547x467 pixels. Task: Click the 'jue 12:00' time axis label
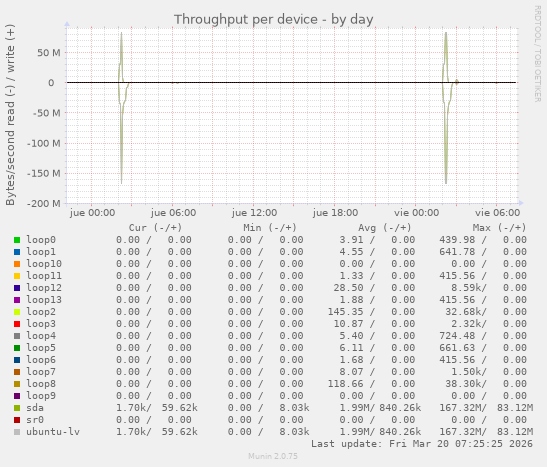coord(254,213)
